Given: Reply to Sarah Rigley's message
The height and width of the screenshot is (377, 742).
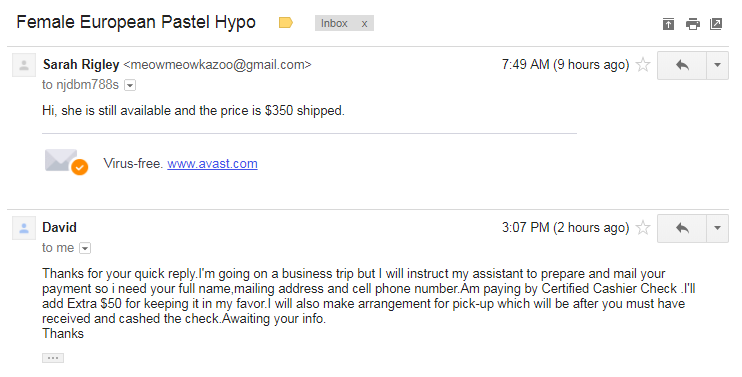Looking at the screenshot, I should click(682, 65).
